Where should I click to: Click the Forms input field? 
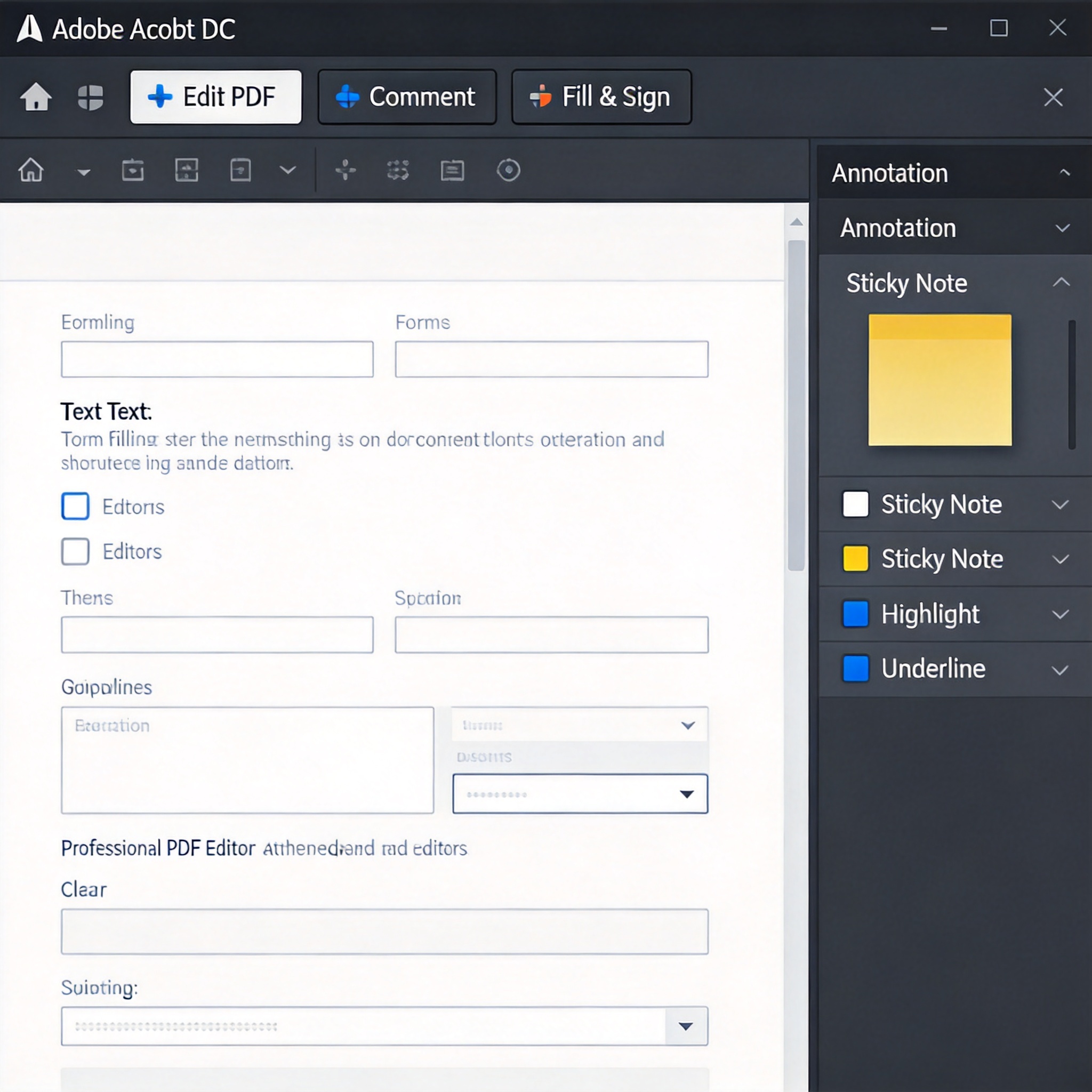click(x=552, y=359)
